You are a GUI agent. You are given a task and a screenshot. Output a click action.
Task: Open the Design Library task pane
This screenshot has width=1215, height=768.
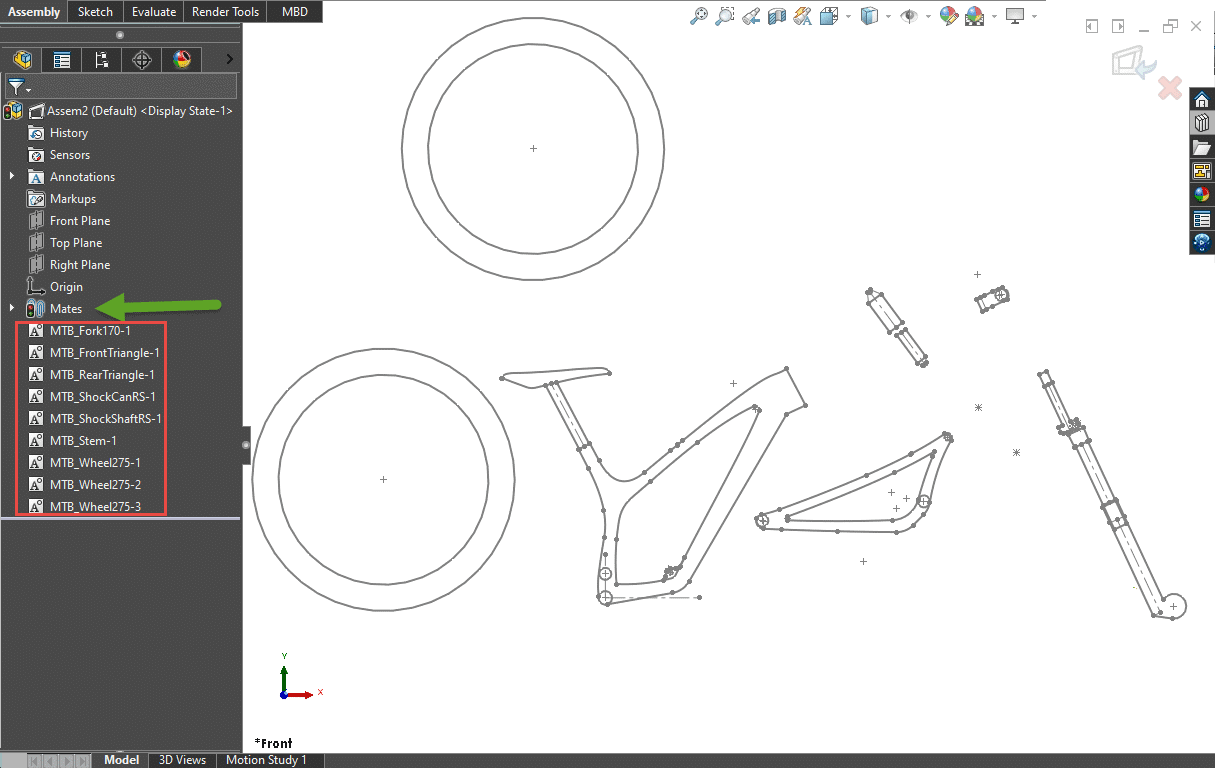[x=1202, y=124]
